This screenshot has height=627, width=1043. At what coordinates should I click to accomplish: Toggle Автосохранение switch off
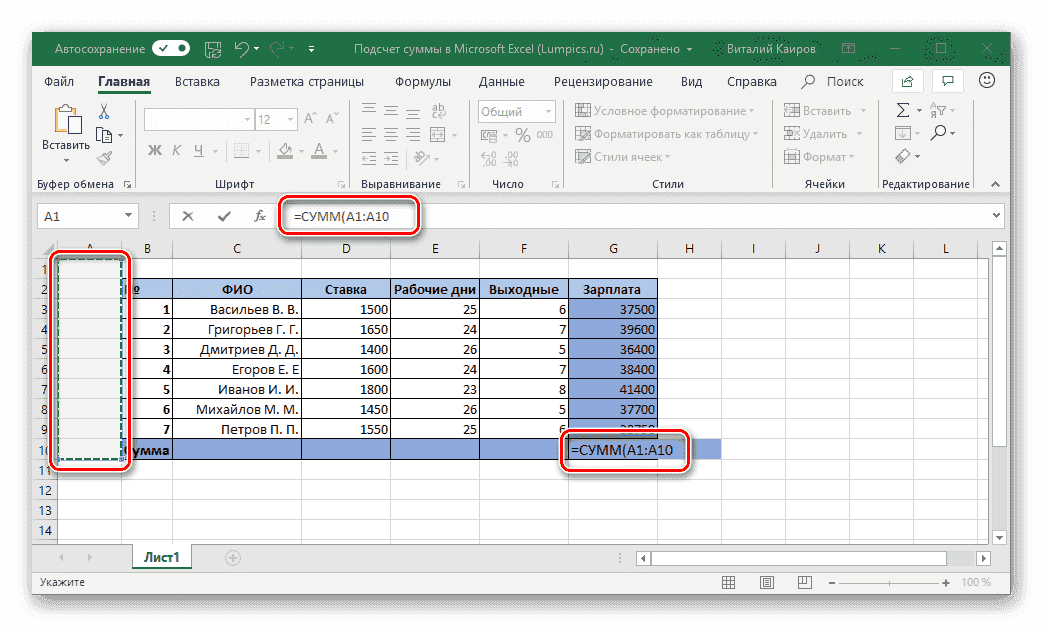[170, 47]
